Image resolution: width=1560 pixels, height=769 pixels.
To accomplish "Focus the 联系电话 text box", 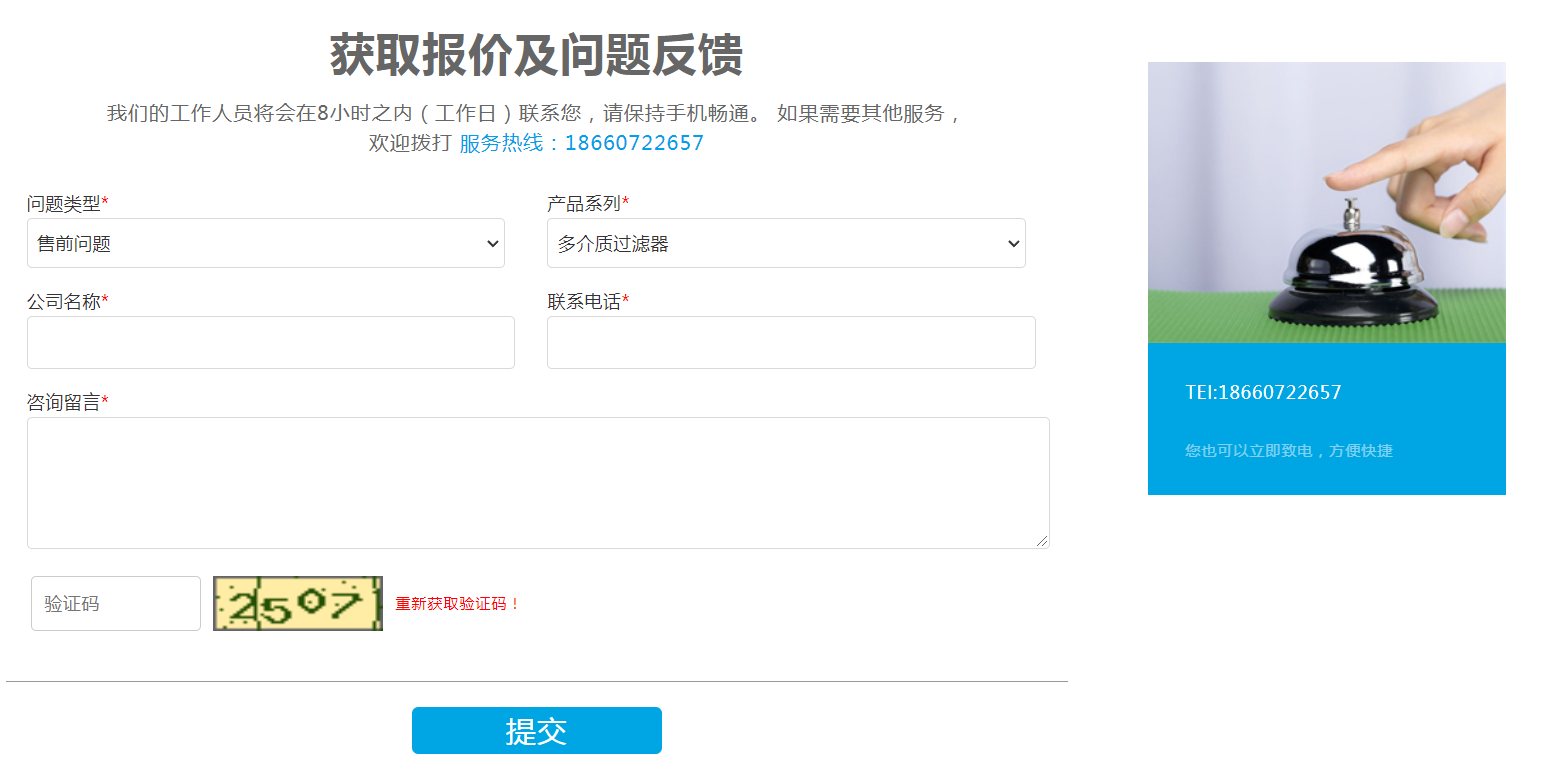I will click(790, 342).
